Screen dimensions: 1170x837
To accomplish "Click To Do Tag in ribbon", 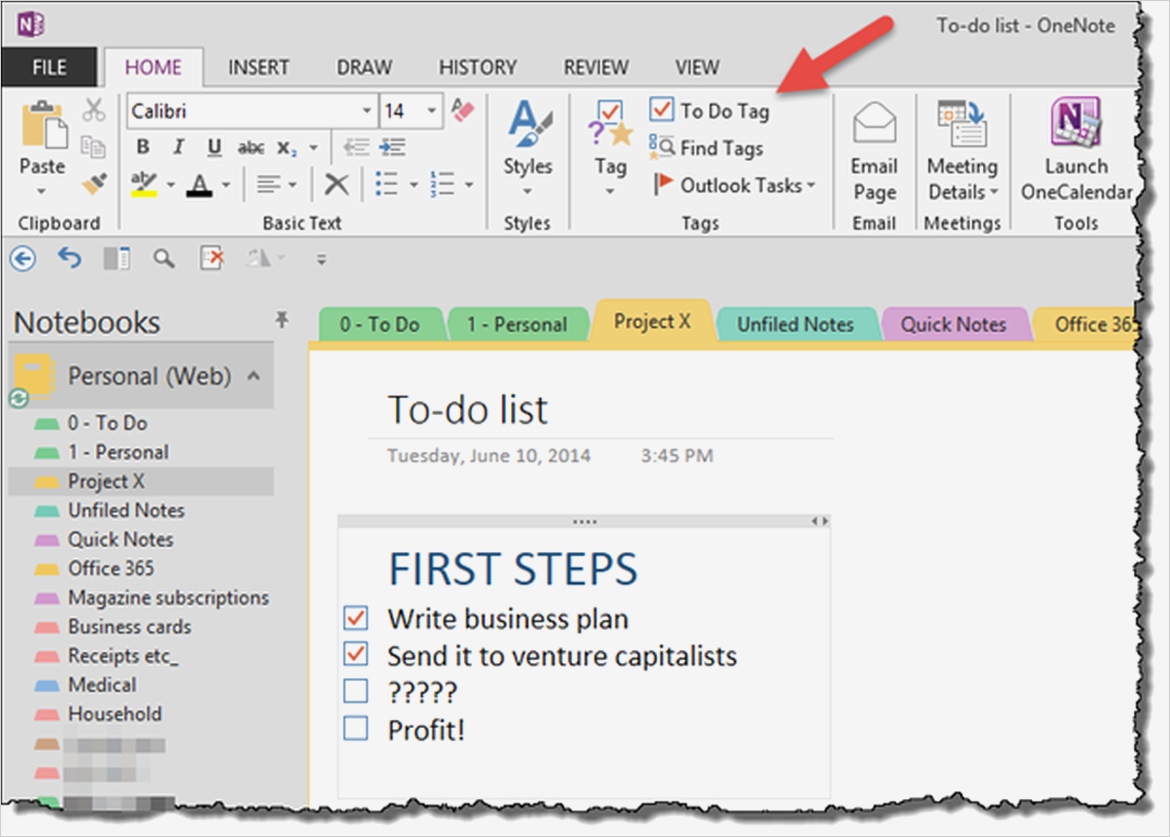I will tap(709, 110).
